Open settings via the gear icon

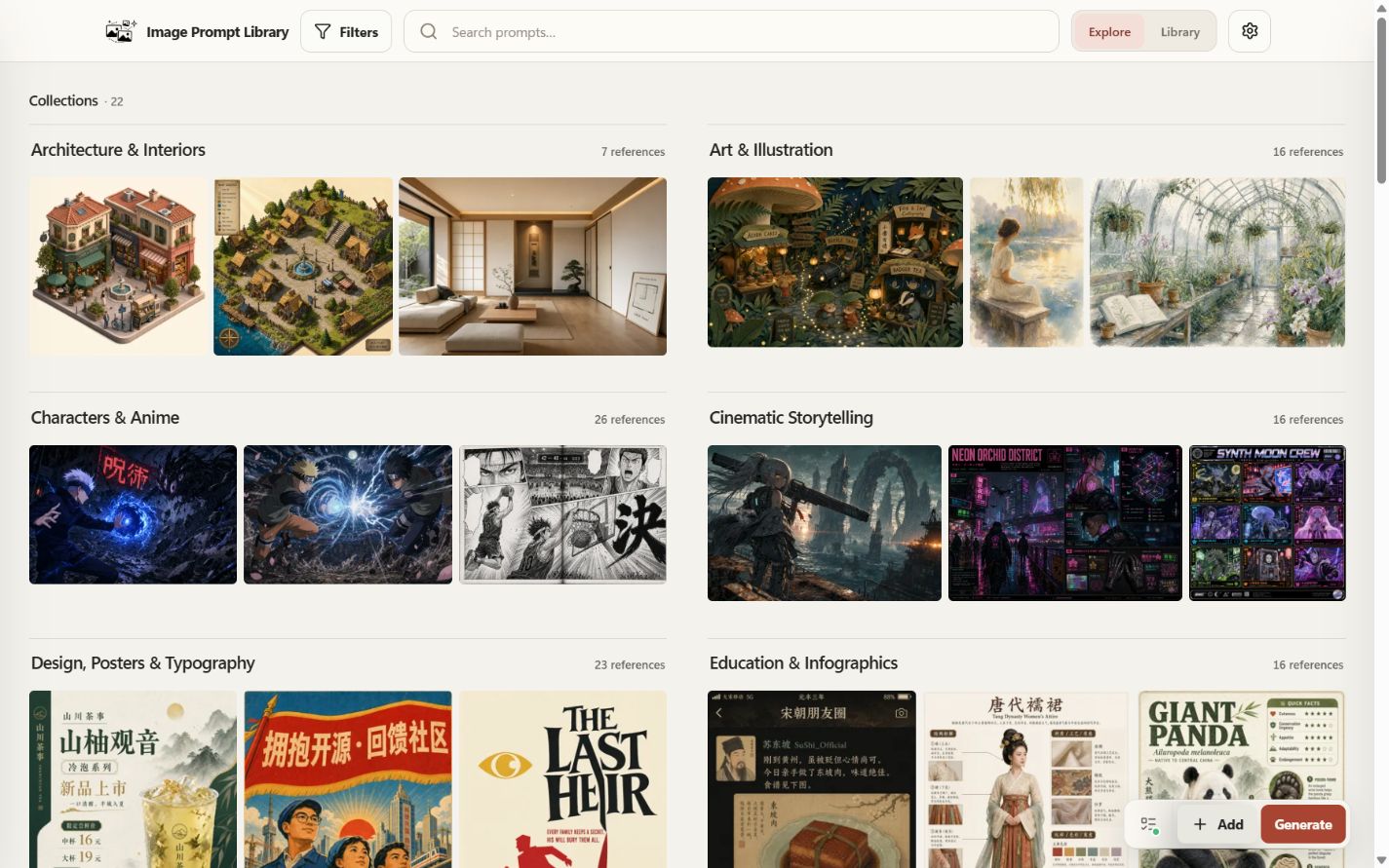click(x=1250, y=31)
